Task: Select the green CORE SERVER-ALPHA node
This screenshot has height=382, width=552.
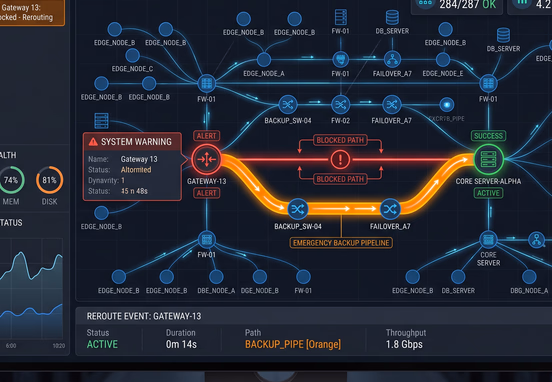Action: pos(488,159)
